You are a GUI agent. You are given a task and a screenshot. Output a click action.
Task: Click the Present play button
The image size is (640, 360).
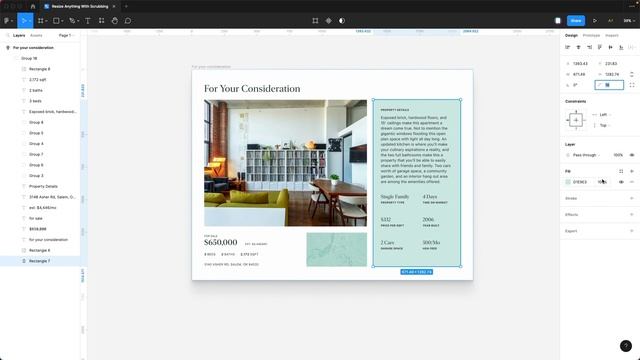coord(595,20)
